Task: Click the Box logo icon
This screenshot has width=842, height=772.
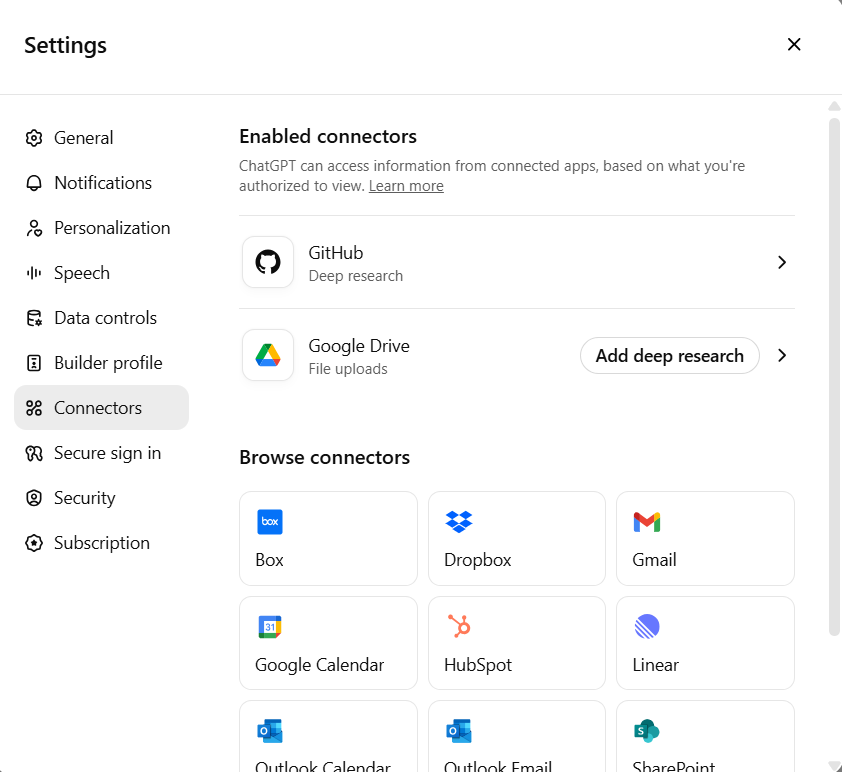Action: [x=270, y=522]
